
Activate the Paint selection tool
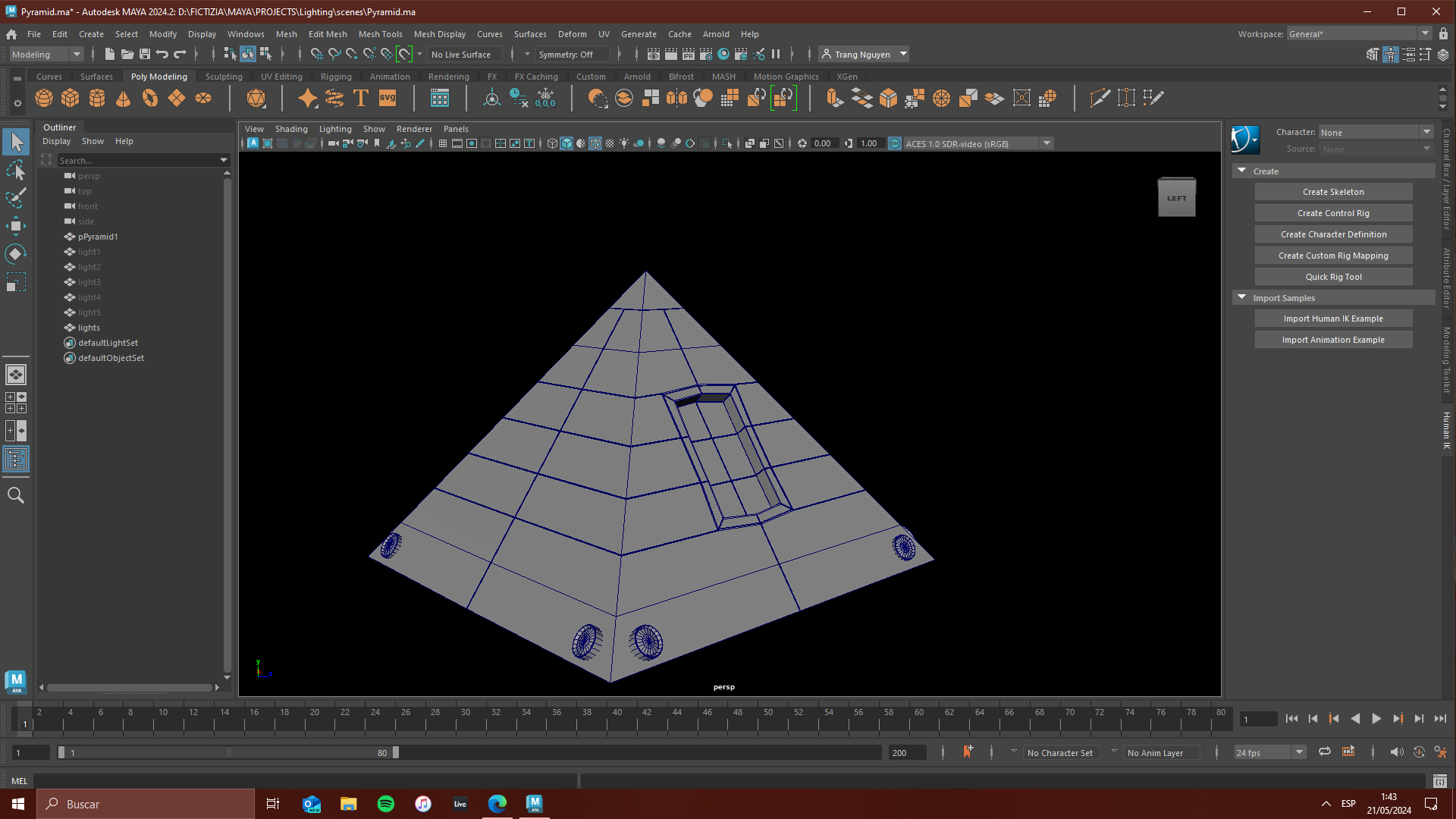click(x=16, y=198)
